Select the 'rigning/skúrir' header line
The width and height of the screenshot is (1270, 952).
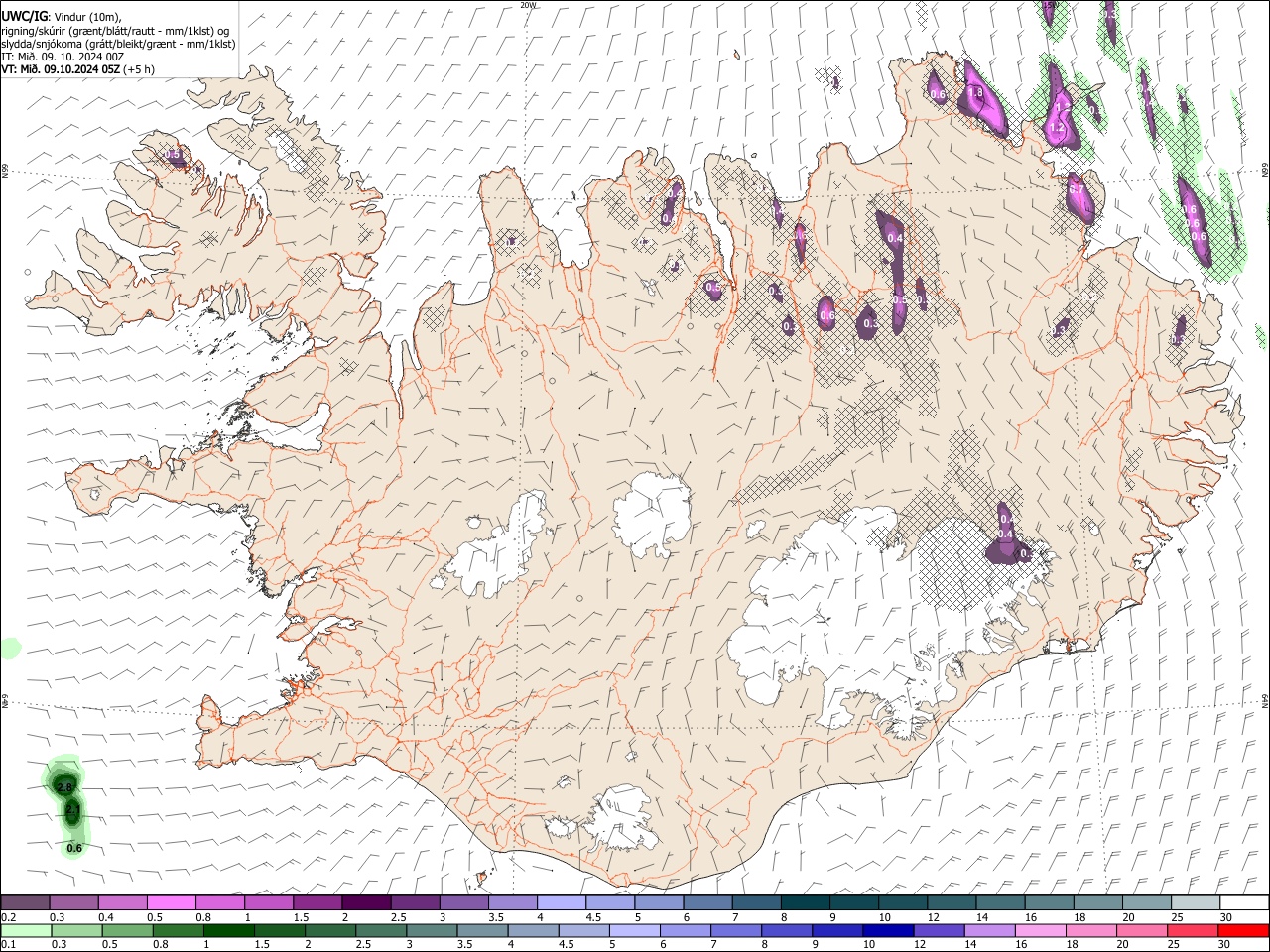coord(115,31)
